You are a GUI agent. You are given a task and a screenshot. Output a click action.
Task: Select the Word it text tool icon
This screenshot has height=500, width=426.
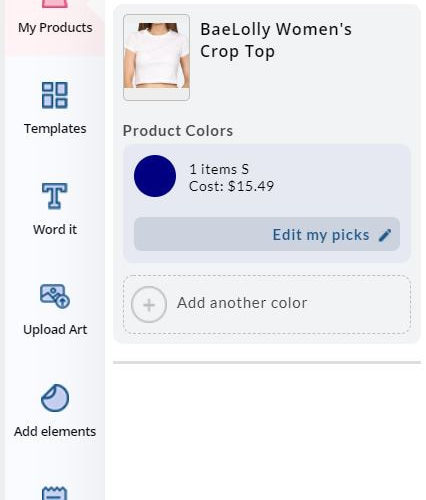[x=55, y=196]
